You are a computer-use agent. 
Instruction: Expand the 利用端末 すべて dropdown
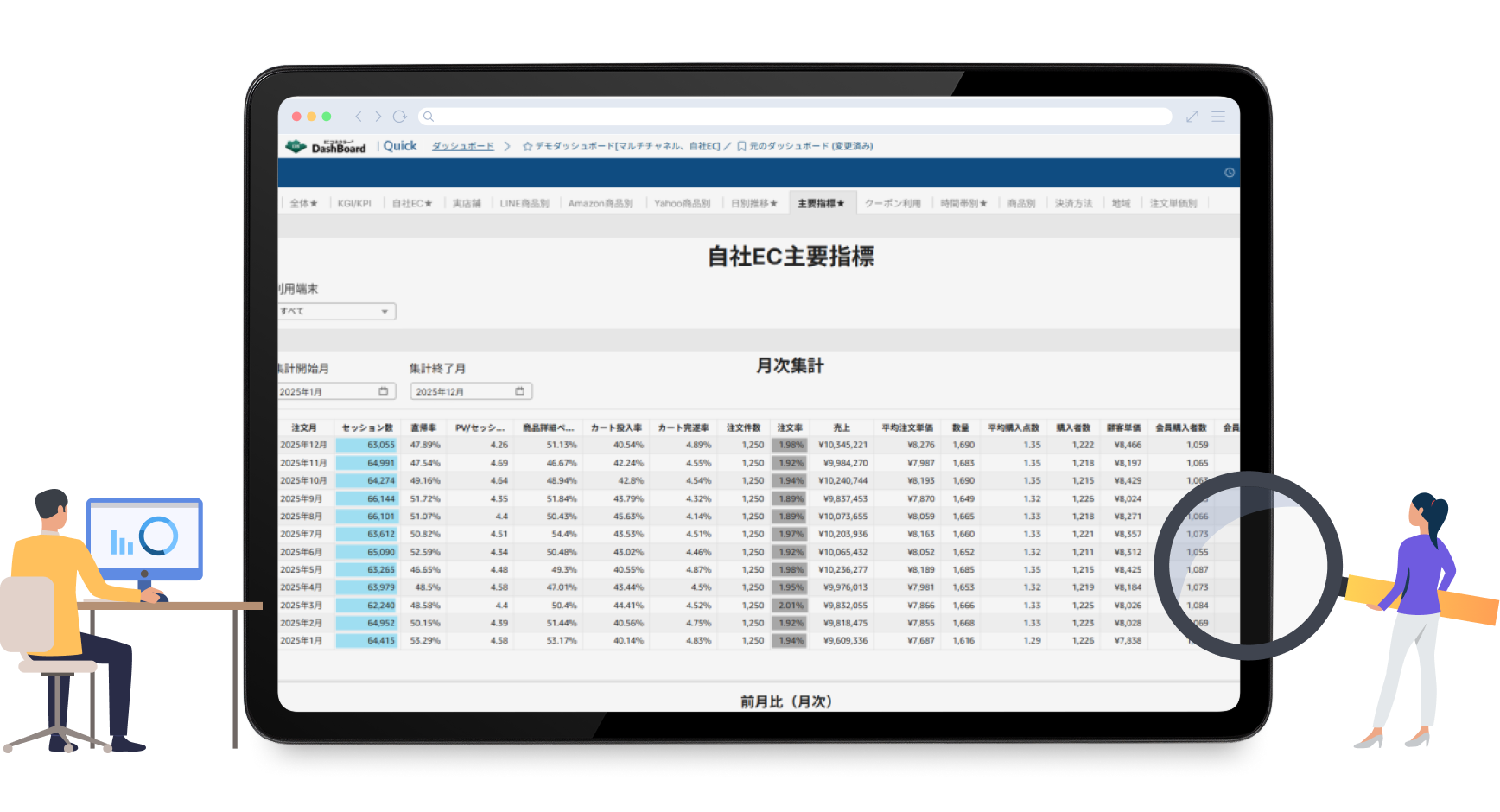point(385,312)
